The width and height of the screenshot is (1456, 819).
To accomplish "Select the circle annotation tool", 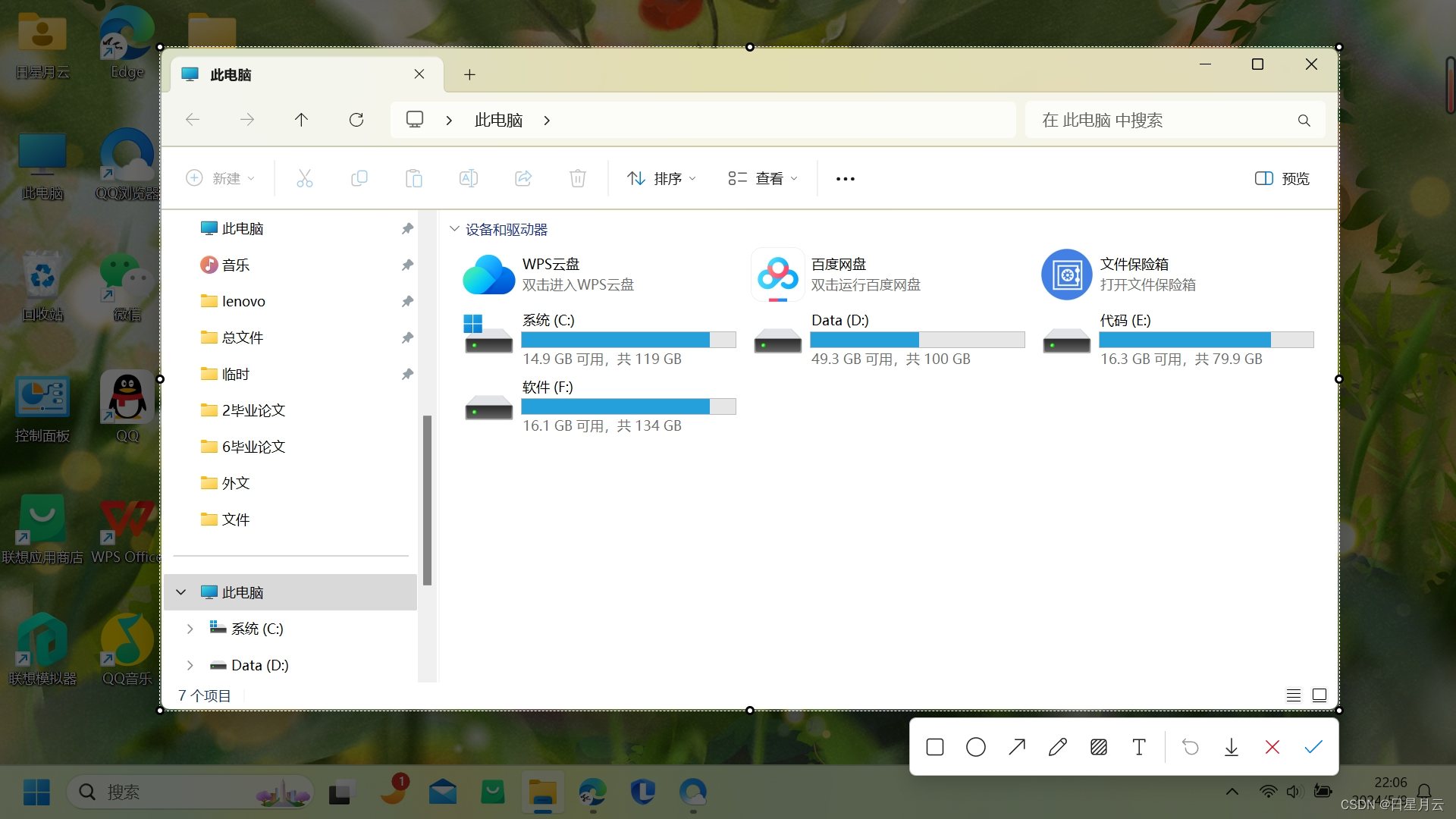I will pos(976,747).
